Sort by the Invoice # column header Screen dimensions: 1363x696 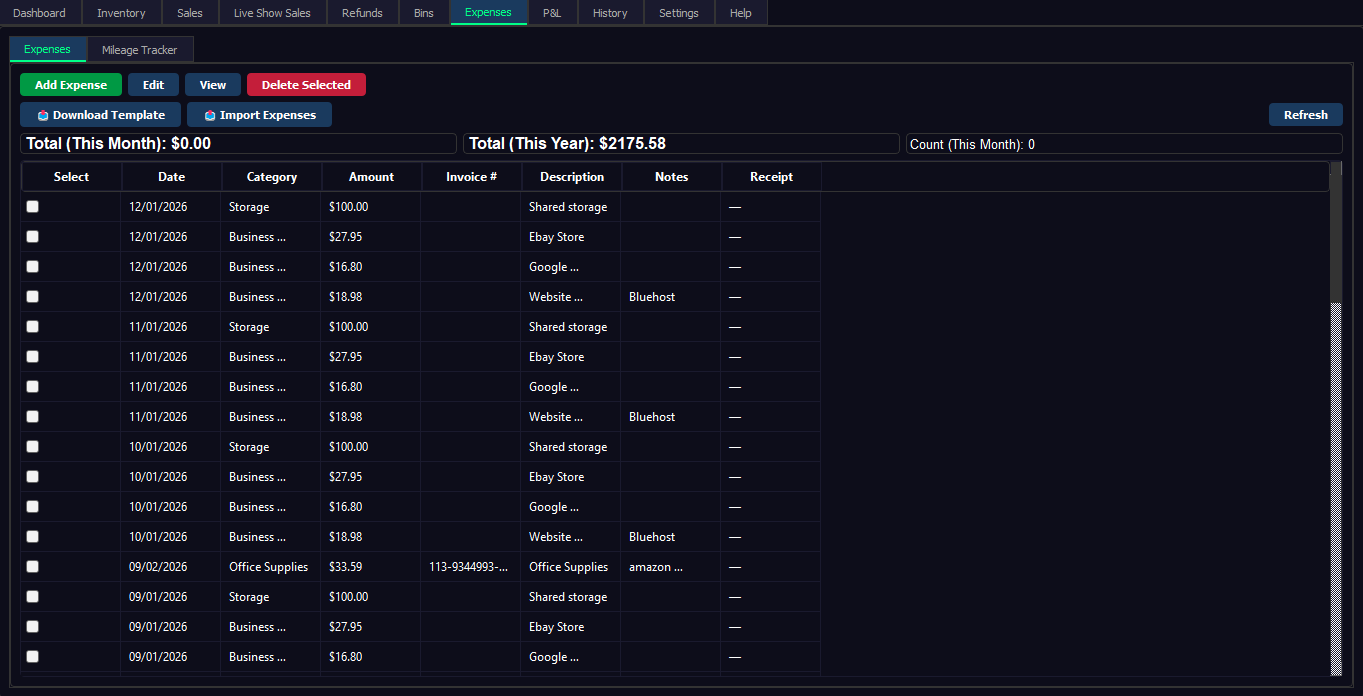click(x=471, y=177)
